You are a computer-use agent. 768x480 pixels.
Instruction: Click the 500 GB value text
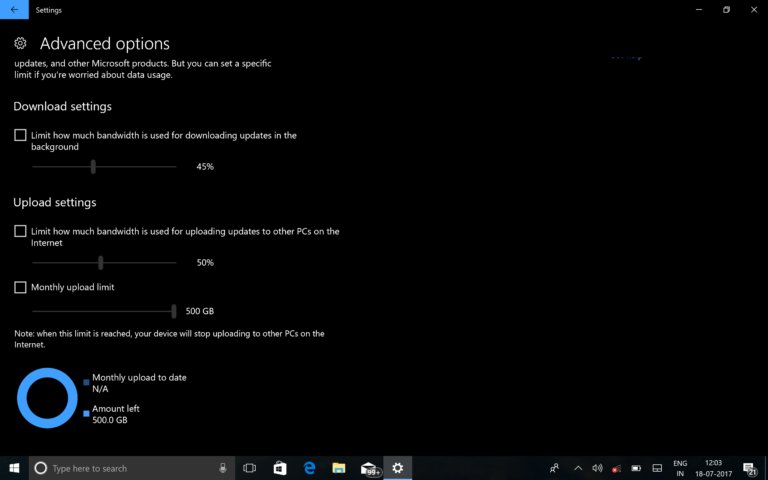[199, 311]
